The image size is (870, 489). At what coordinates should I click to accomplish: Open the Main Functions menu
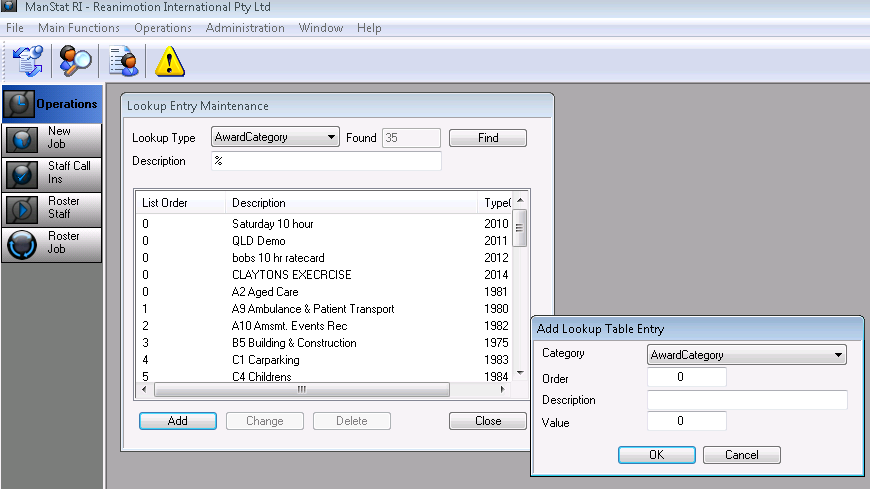[79, 28]
